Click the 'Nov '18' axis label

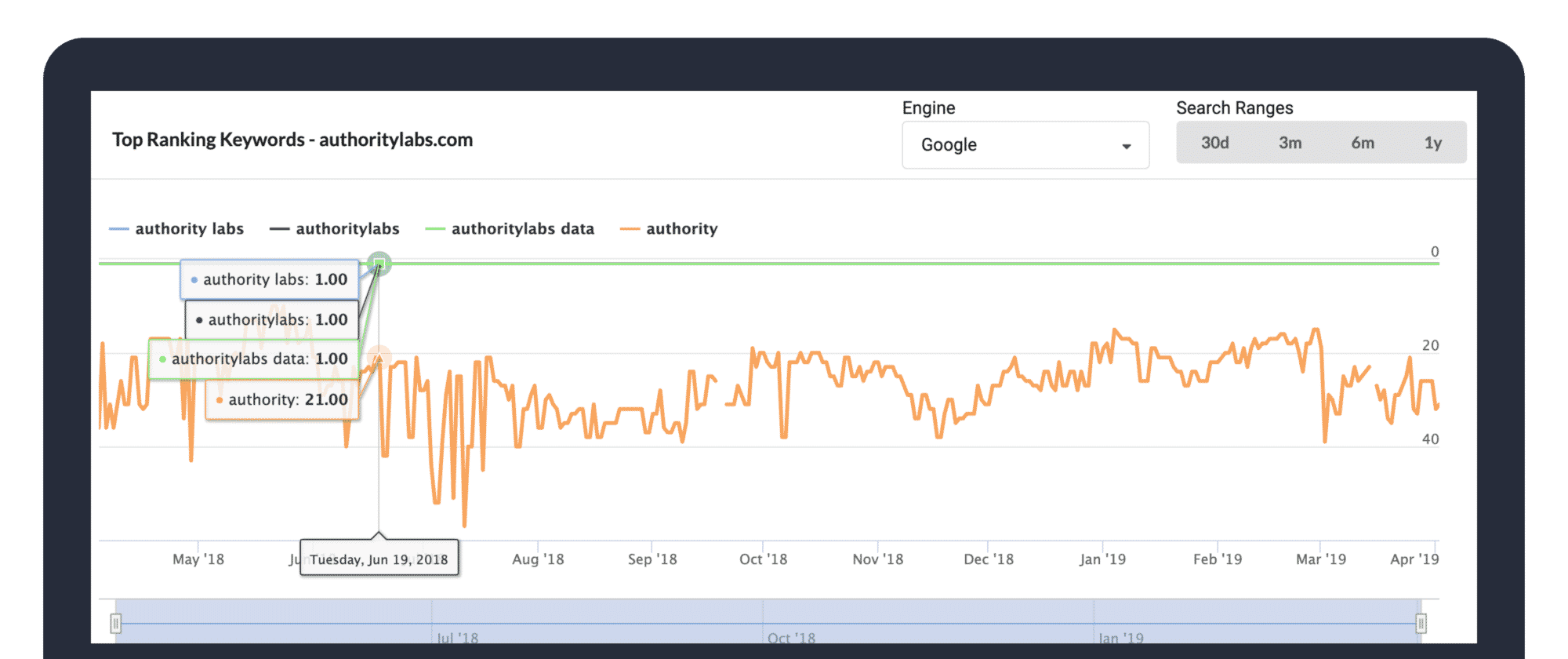[878, 559]
